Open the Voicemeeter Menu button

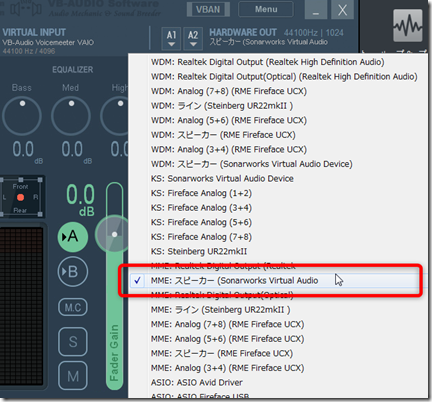pyautogui.click(x=266, y=9)
